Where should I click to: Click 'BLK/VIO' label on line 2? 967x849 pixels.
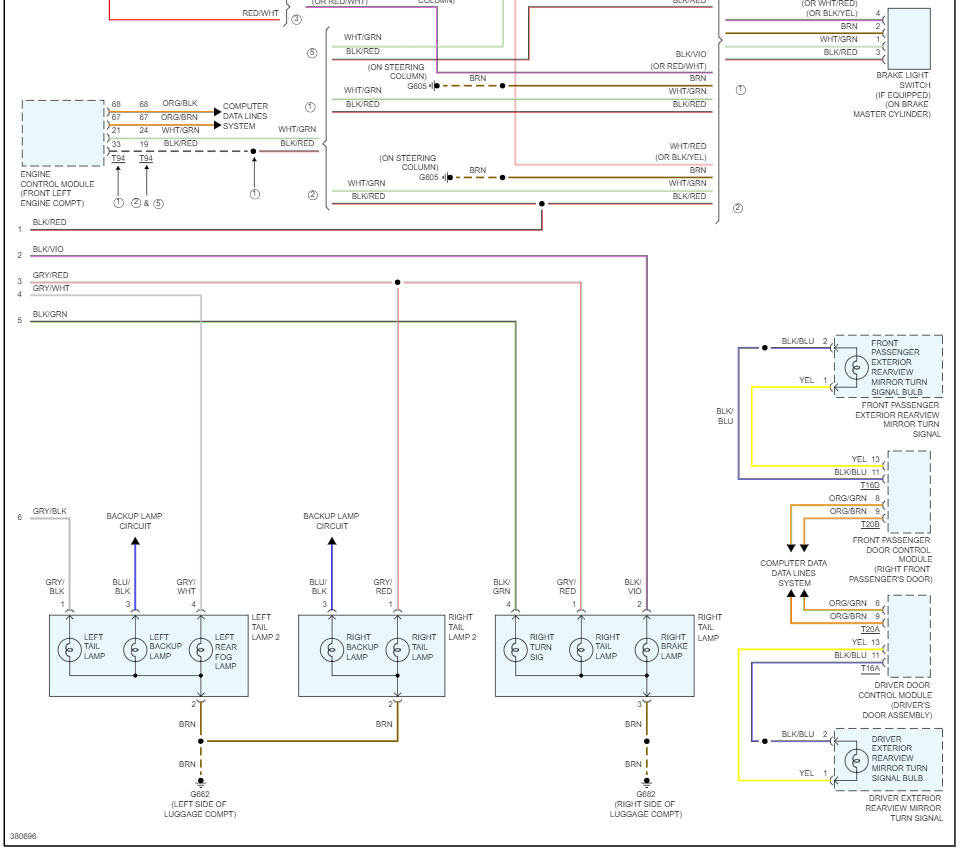(x=48, y=249)
